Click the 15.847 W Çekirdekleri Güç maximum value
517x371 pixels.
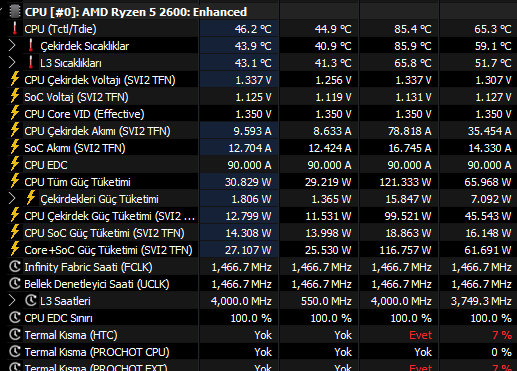(408, 199)
